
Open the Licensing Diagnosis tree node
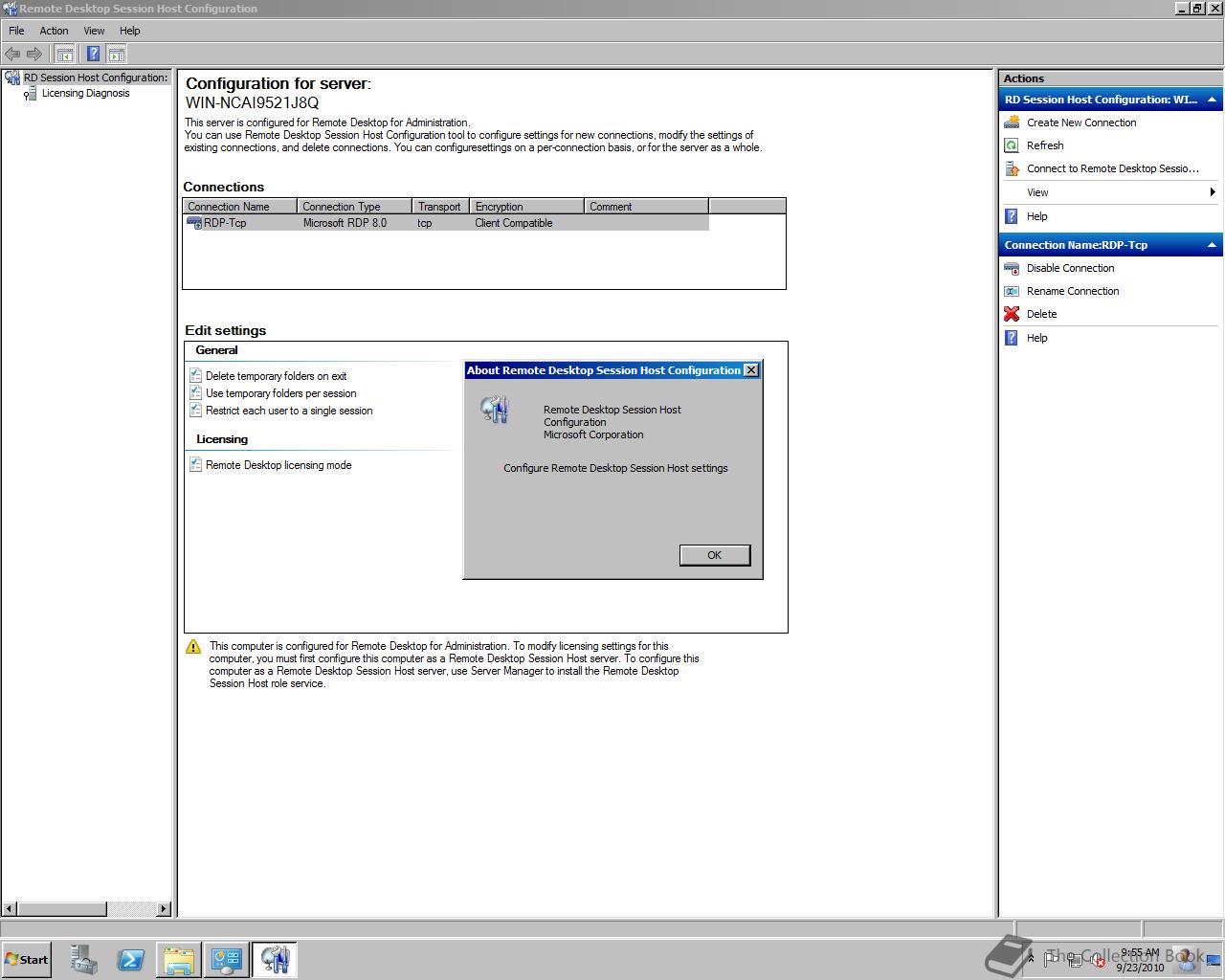85,93
